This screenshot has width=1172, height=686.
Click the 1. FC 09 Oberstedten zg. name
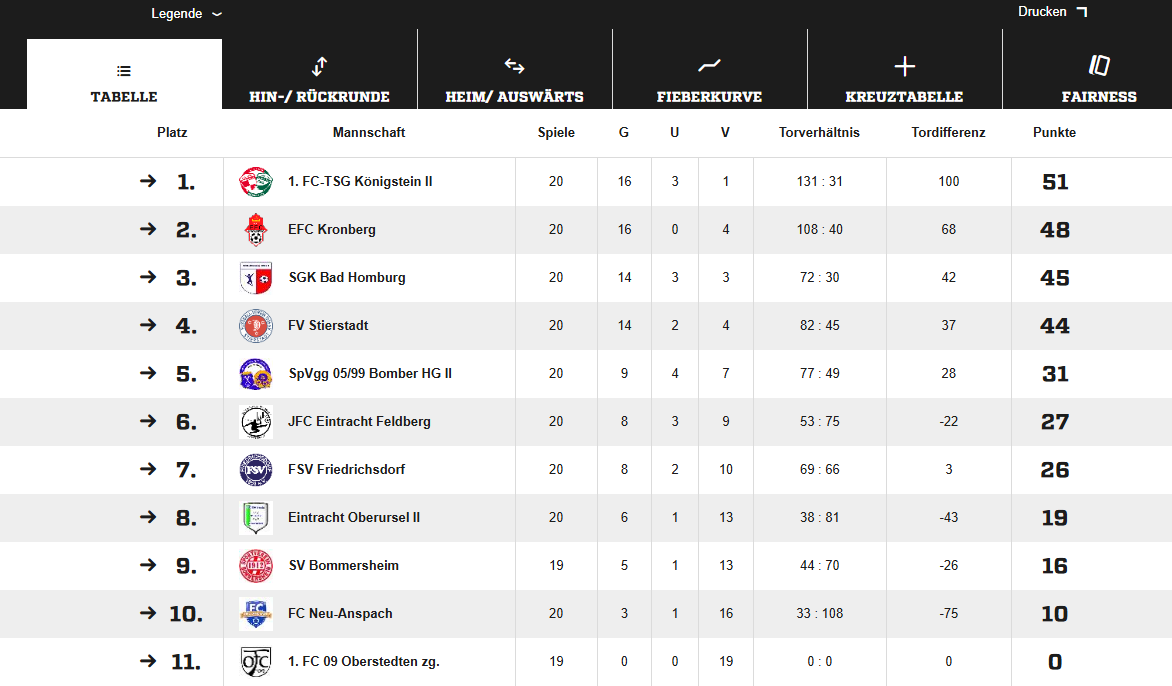364,662
